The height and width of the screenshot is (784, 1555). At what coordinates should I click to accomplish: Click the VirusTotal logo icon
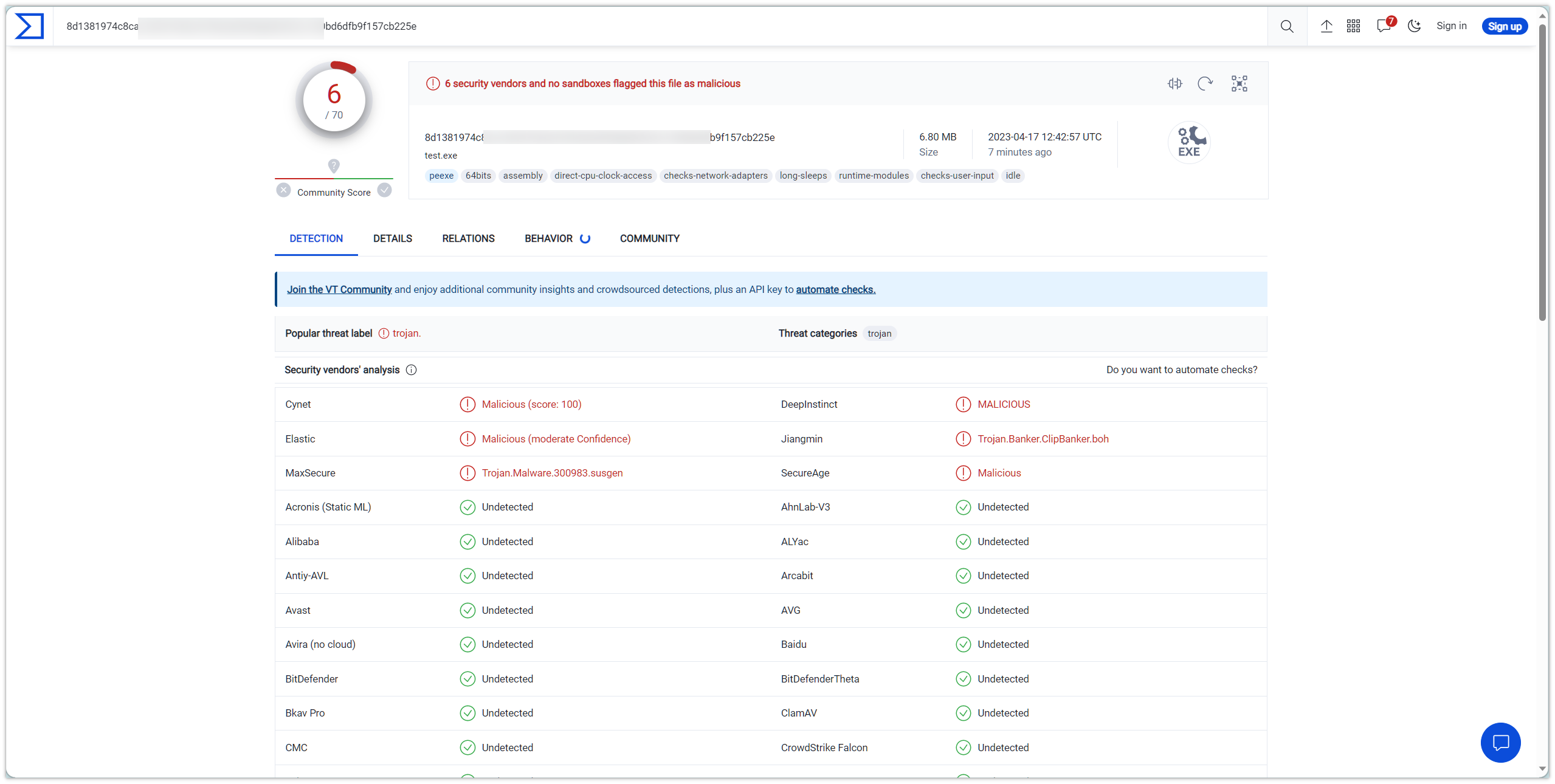(x=29, y=26)
